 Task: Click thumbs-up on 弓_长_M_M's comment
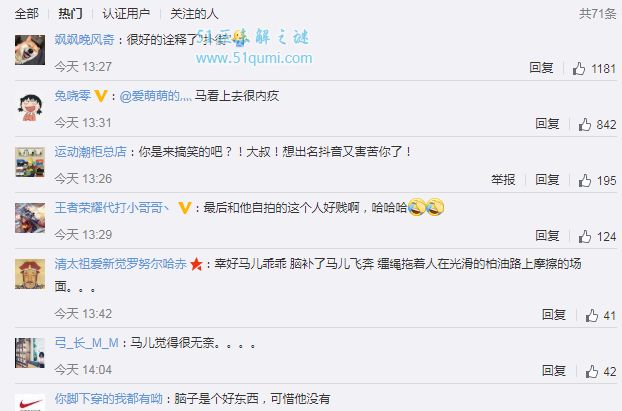point(591,371)
